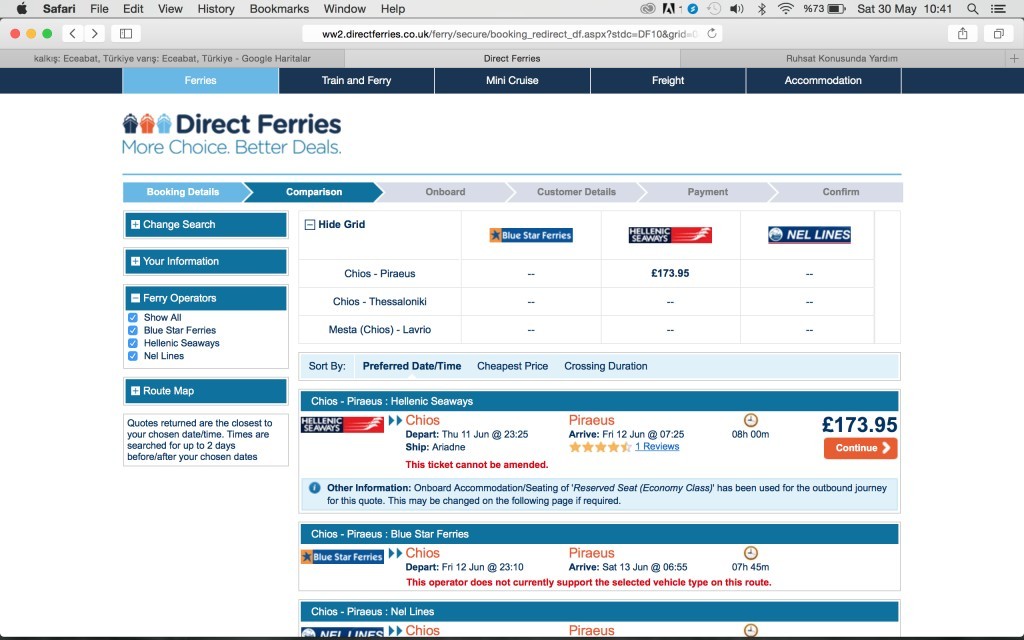This screenshot has width=1024, height=640.
Task: Click the Direct Ferries logo
Action: (x=231, y=133)
